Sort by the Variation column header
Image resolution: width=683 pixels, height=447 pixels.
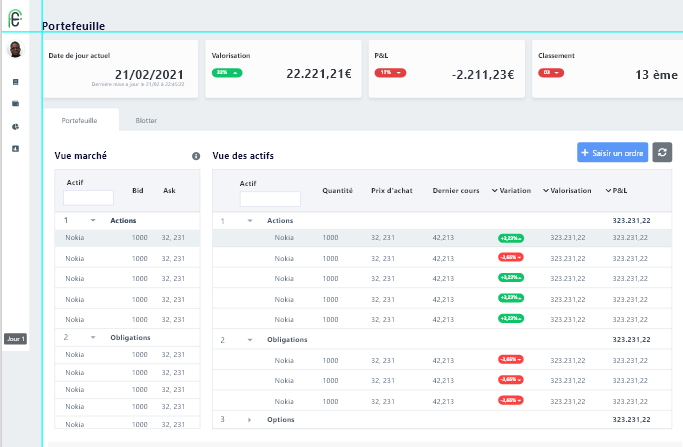point(514,190)
